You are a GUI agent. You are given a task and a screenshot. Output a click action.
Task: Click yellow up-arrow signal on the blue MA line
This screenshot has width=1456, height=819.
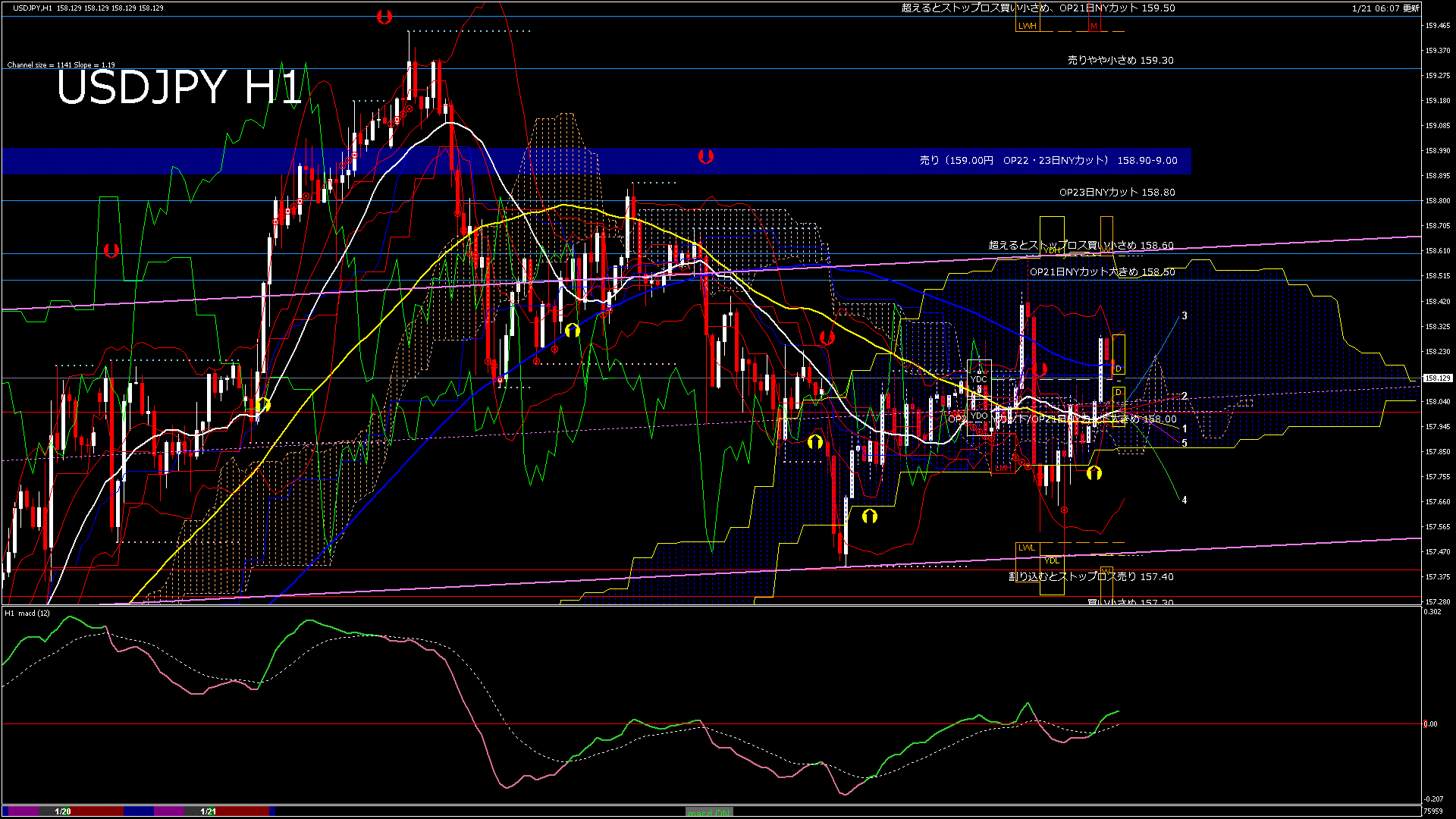[572, 330]
